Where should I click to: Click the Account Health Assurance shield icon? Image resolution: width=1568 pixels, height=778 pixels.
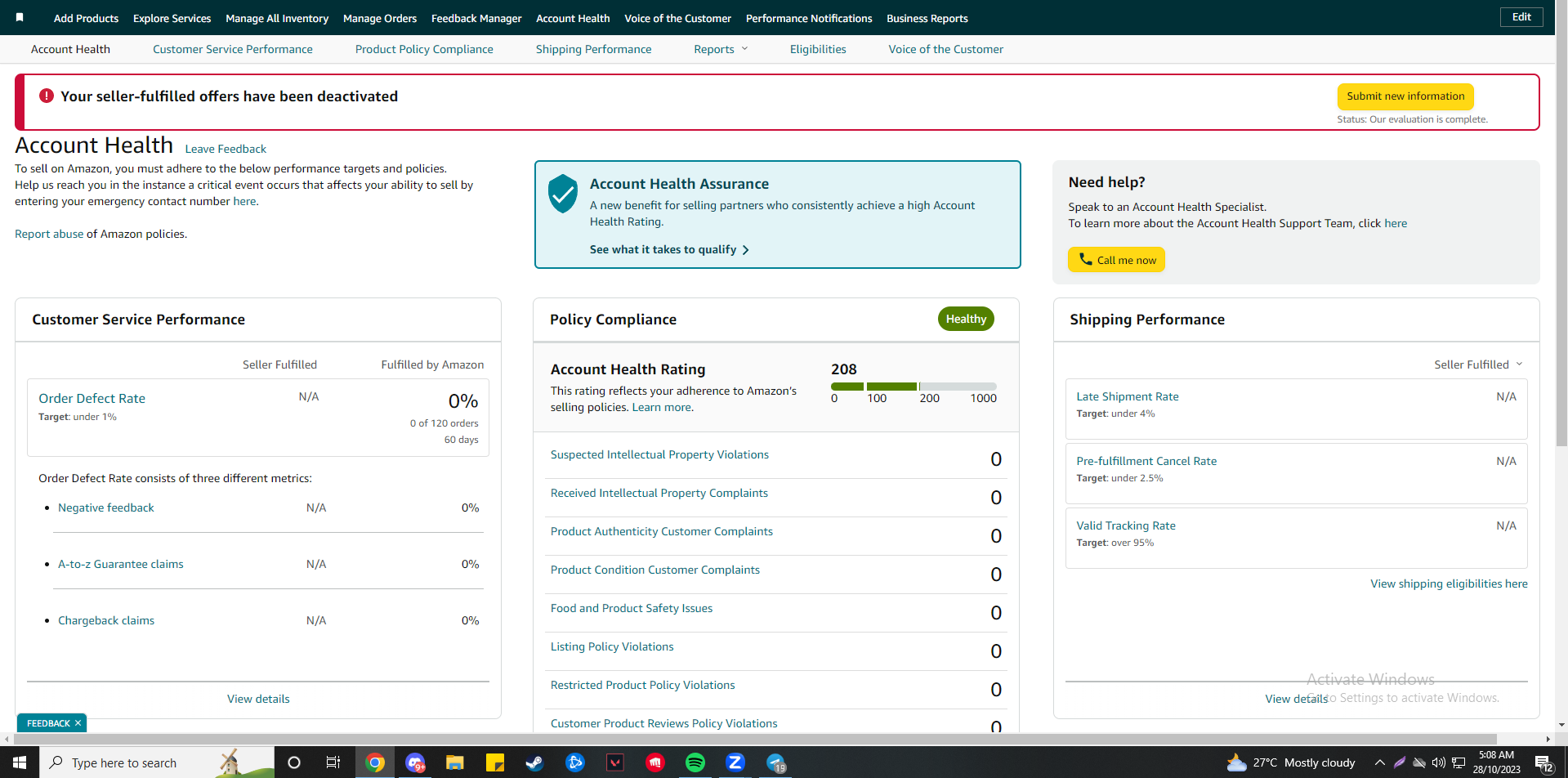click(563, 194)
